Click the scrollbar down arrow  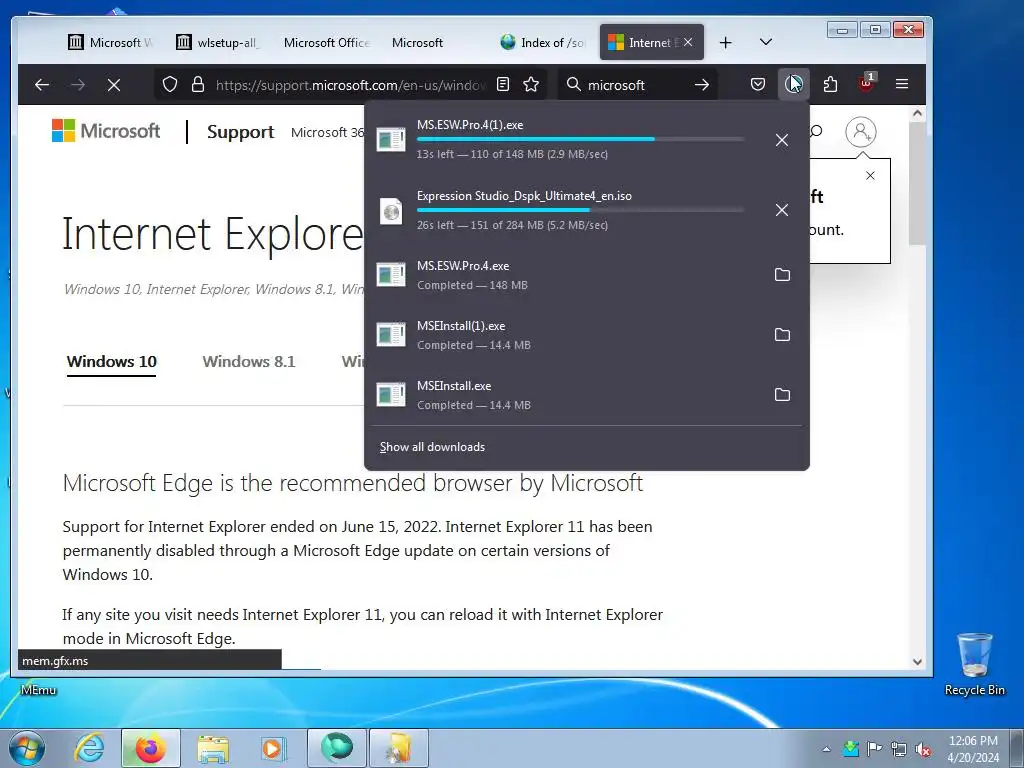pyautogui.click(x=917, y=662)
